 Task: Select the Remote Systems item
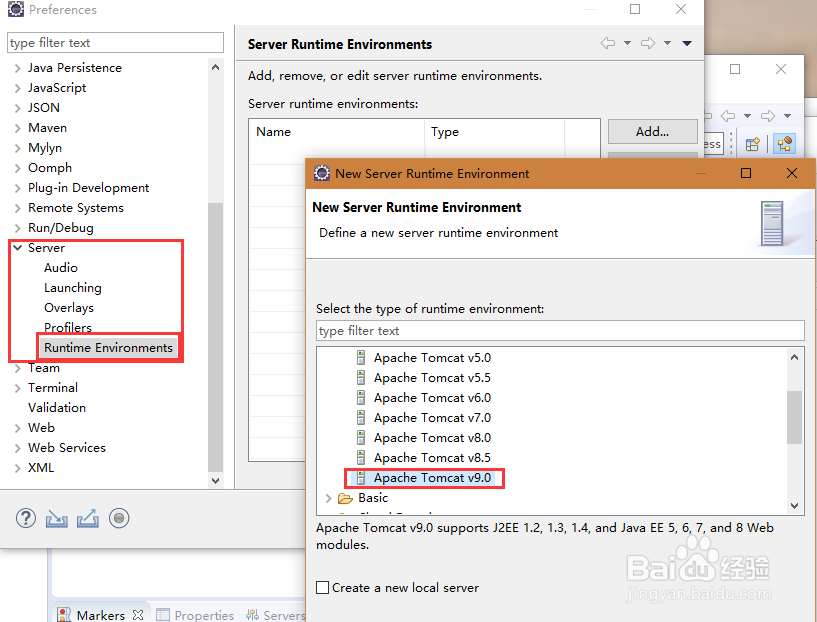coord(76,208)
